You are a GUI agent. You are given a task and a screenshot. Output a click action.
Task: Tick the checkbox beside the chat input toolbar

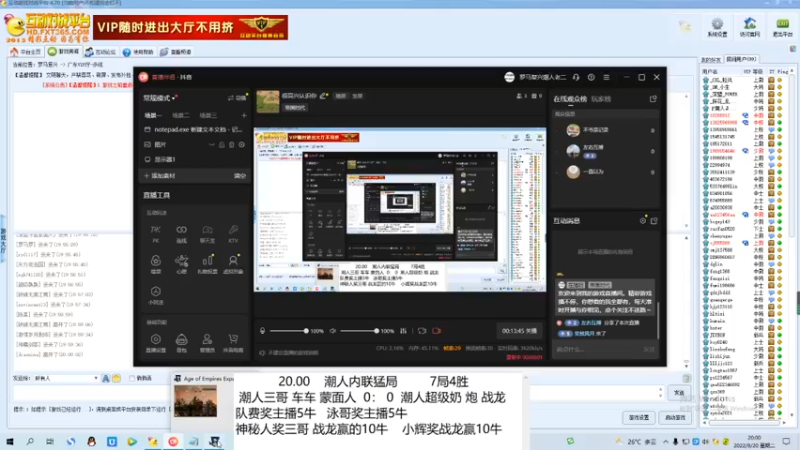pos(132,379)
